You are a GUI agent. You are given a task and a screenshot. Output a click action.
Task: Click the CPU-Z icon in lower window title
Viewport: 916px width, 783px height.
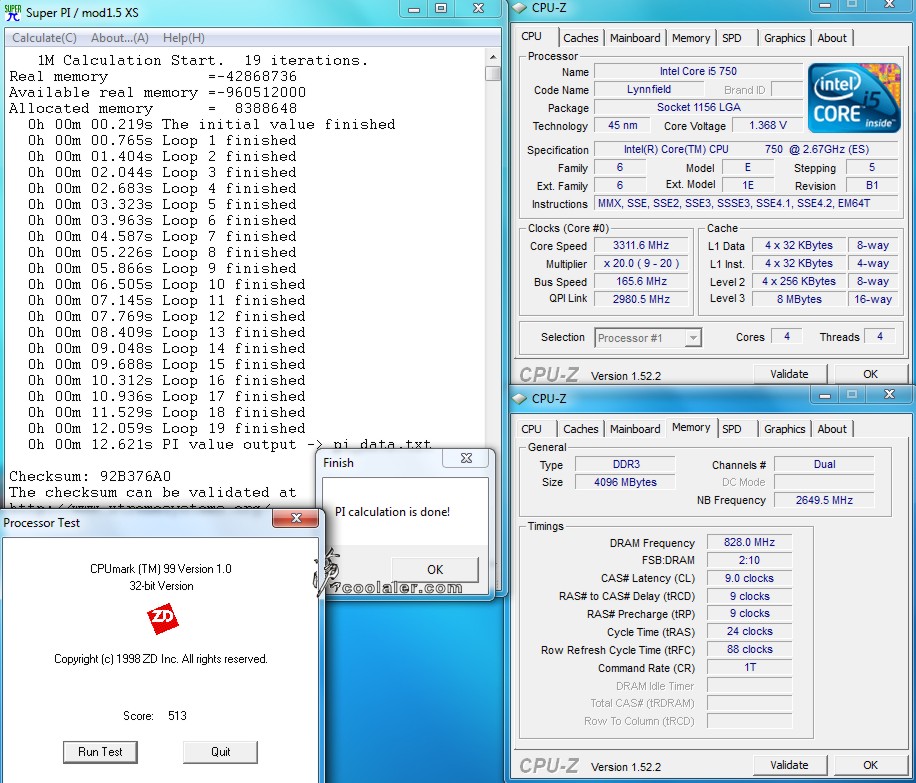point(519,399)
